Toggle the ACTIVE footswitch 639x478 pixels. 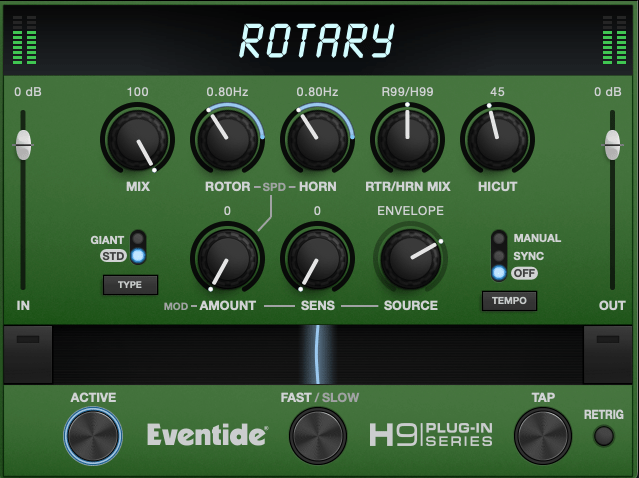[93, 436]
